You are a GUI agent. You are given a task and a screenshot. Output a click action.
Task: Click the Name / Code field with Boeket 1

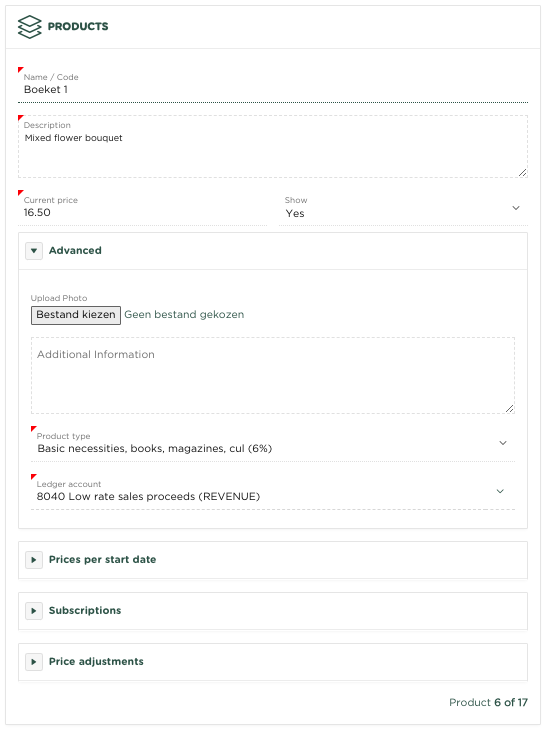click(273, 86)
